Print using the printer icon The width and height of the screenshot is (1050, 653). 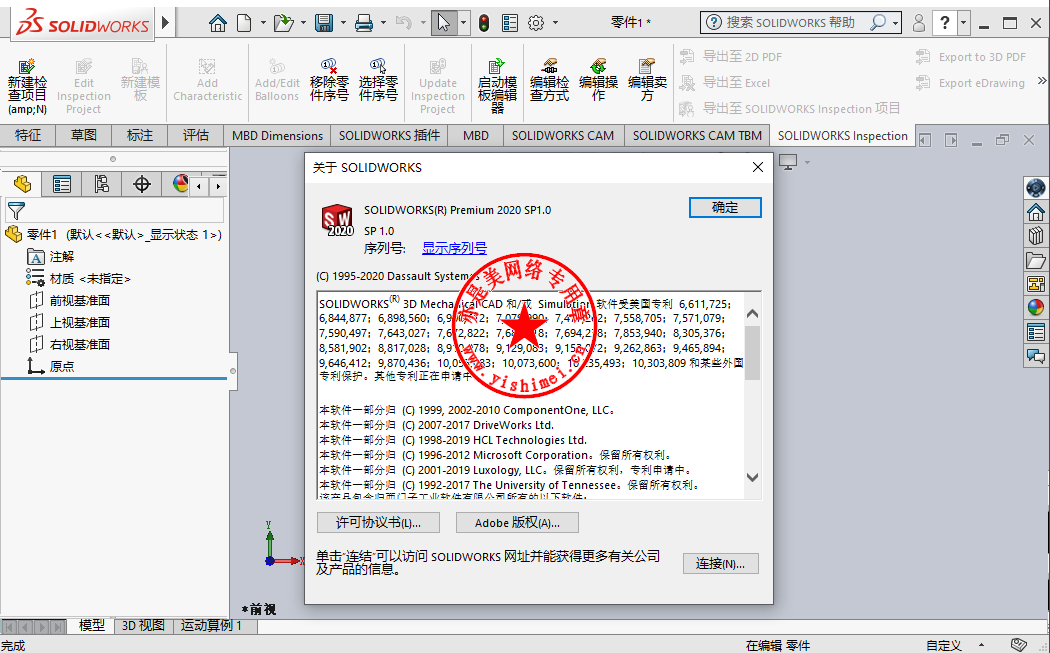click(364, 23)
